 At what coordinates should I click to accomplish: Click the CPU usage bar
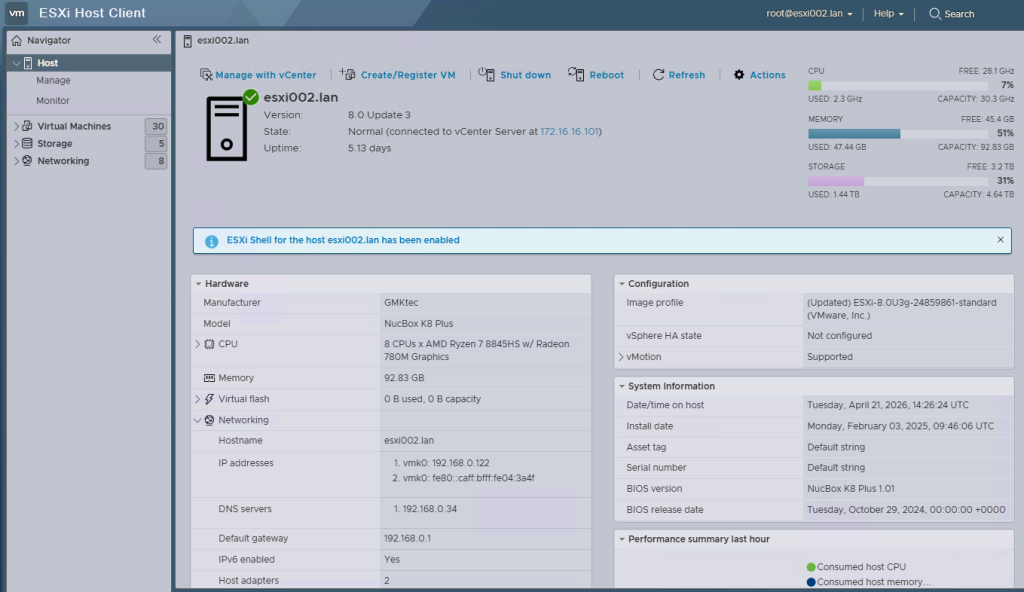point(898,86)
